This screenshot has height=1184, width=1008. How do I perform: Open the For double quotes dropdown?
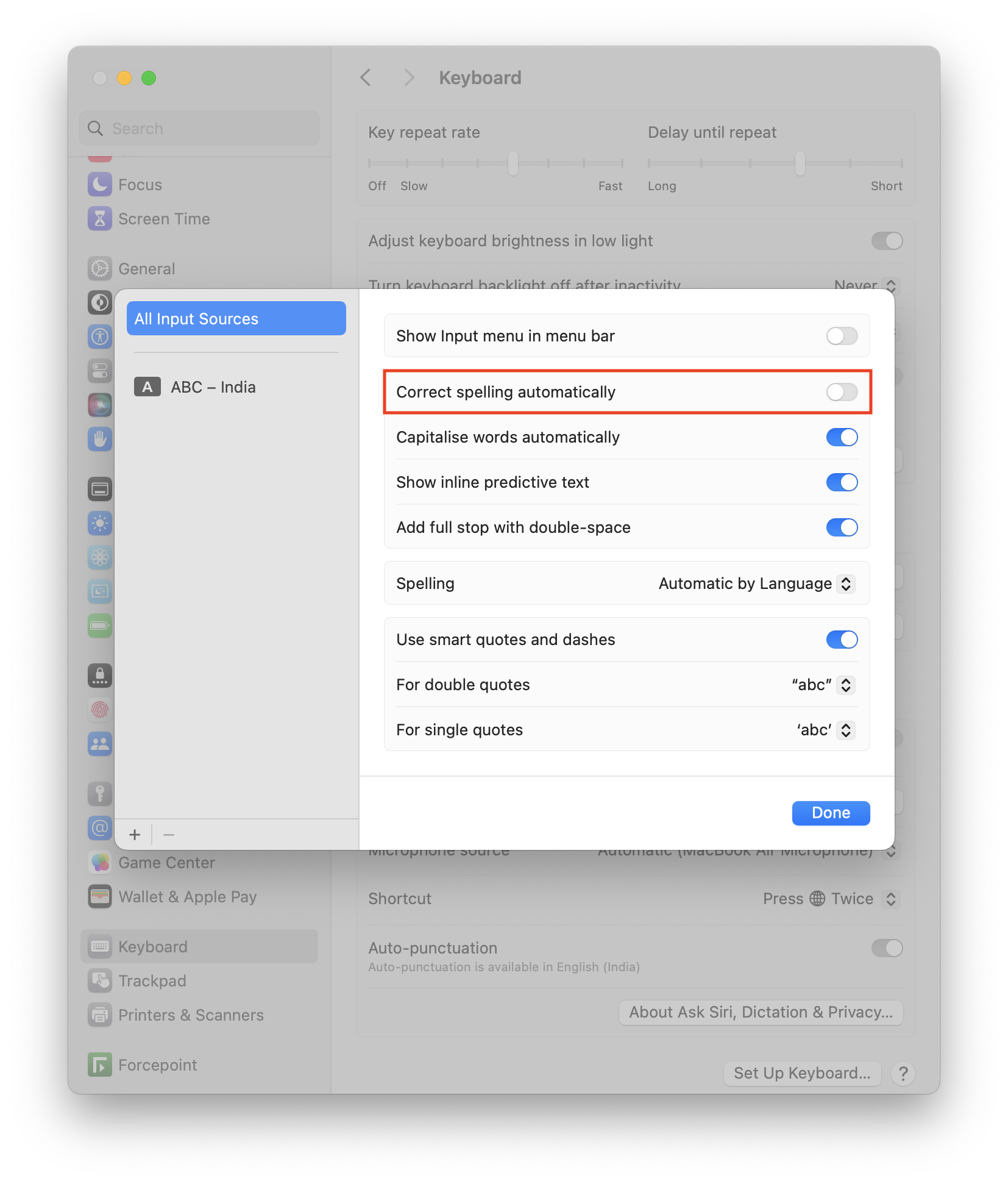(823, 685)
